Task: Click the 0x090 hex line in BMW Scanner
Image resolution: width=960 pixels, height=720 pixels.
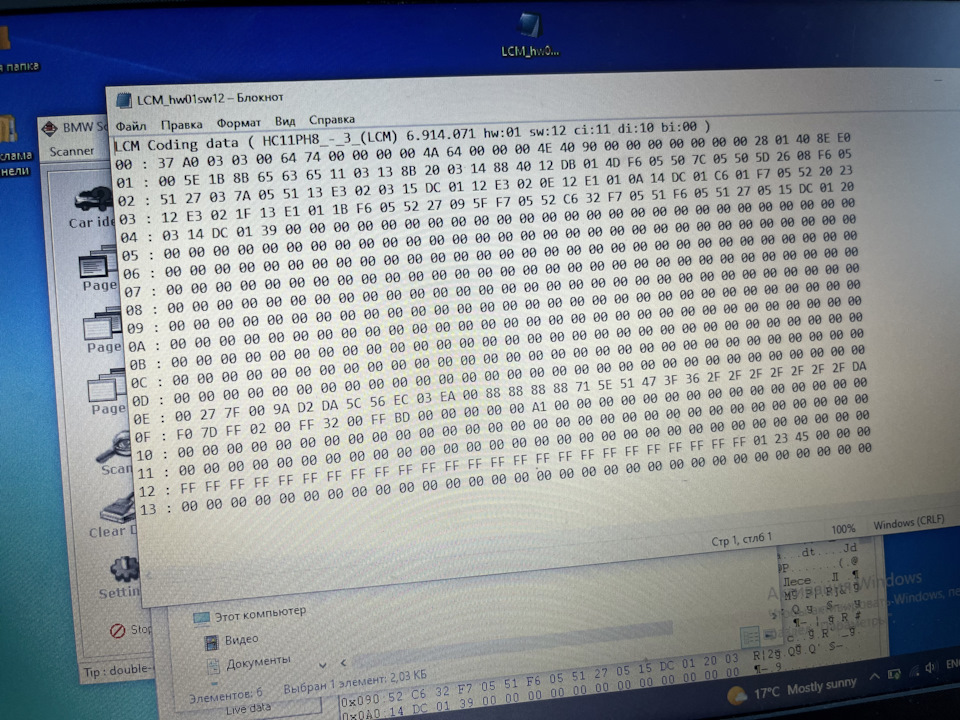Action: [539, 681]
